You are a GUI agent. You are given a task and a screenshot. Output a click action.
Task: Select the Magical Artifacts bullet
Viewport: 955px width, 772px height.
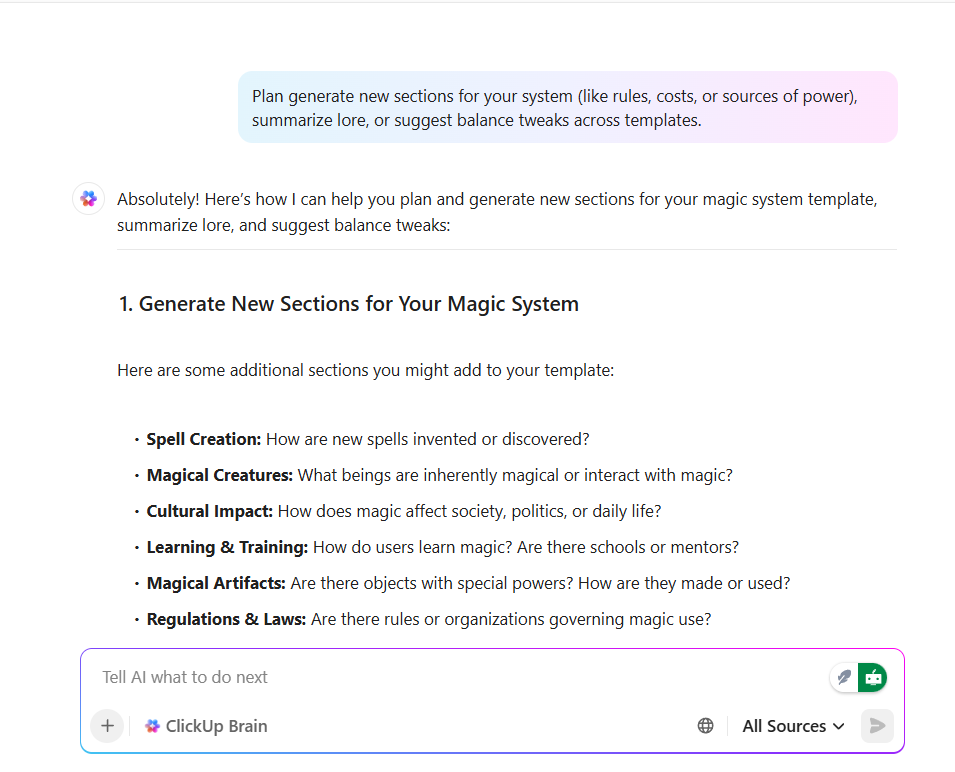coord(469,583)
